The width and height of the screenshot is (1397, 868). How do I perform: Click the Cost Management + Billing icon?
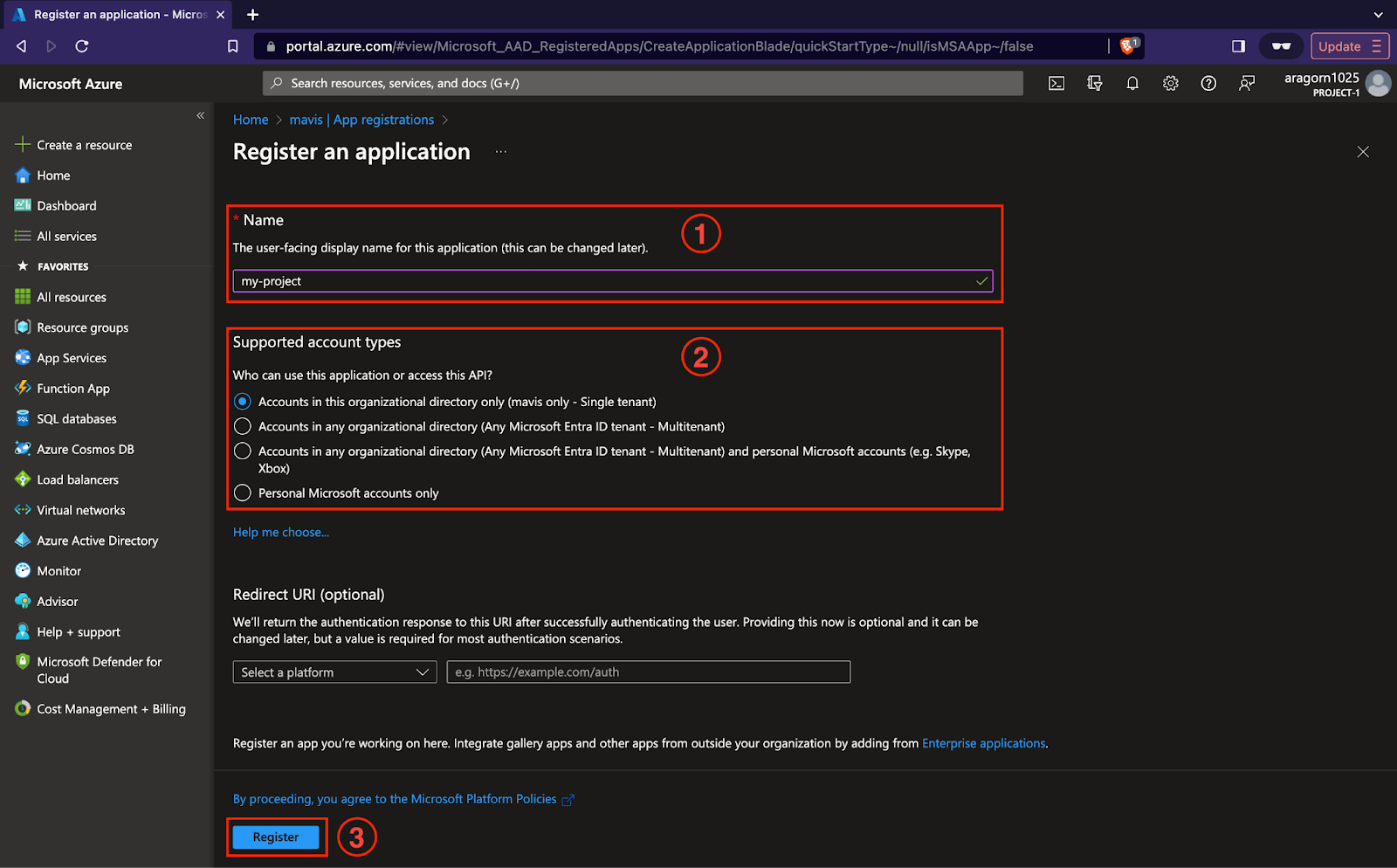tap(23, 708)
